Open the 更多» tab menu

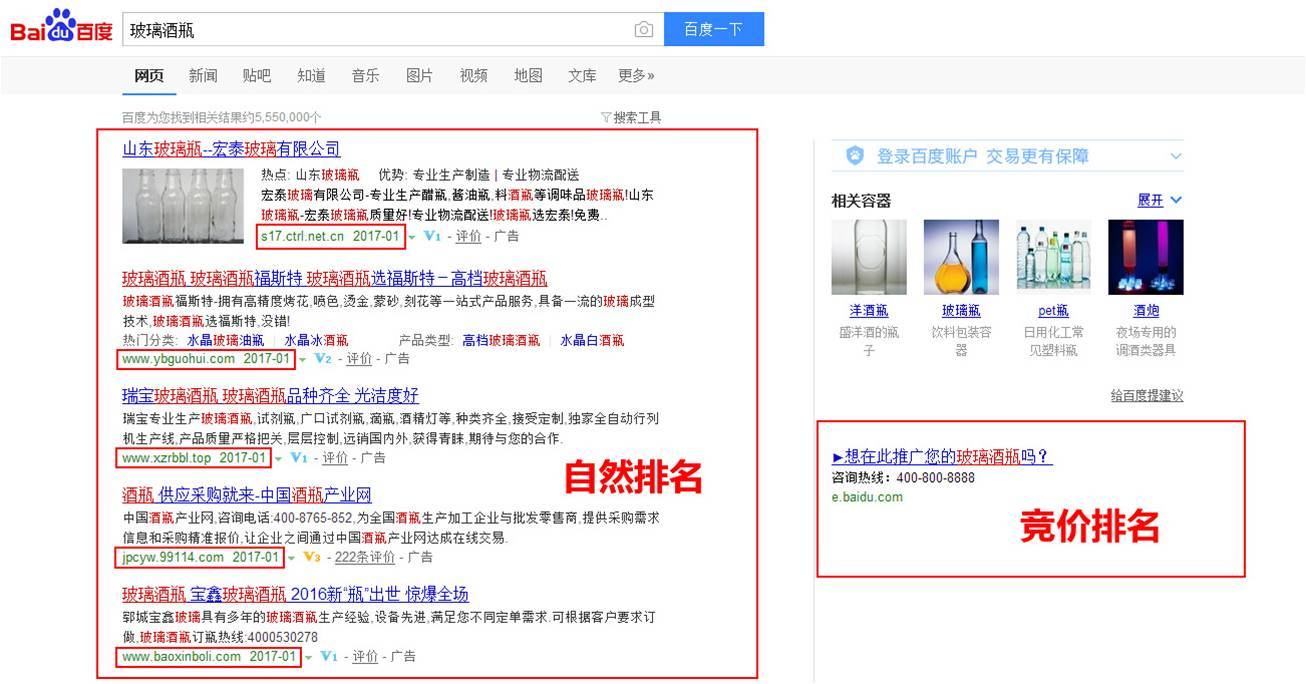click(x=636, y=75)
